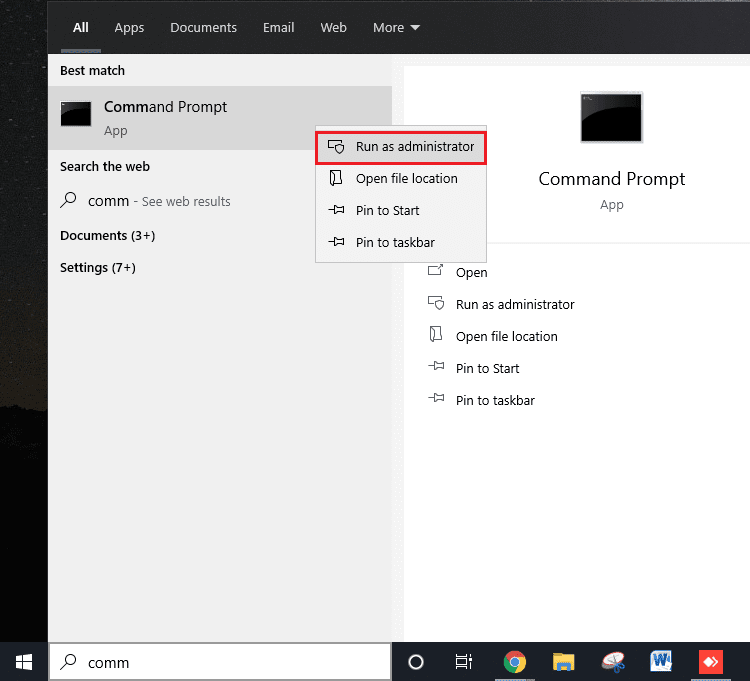The image size is (750, 681).
Task: Click Open in the right details pane
Action: tap(471, 272)
